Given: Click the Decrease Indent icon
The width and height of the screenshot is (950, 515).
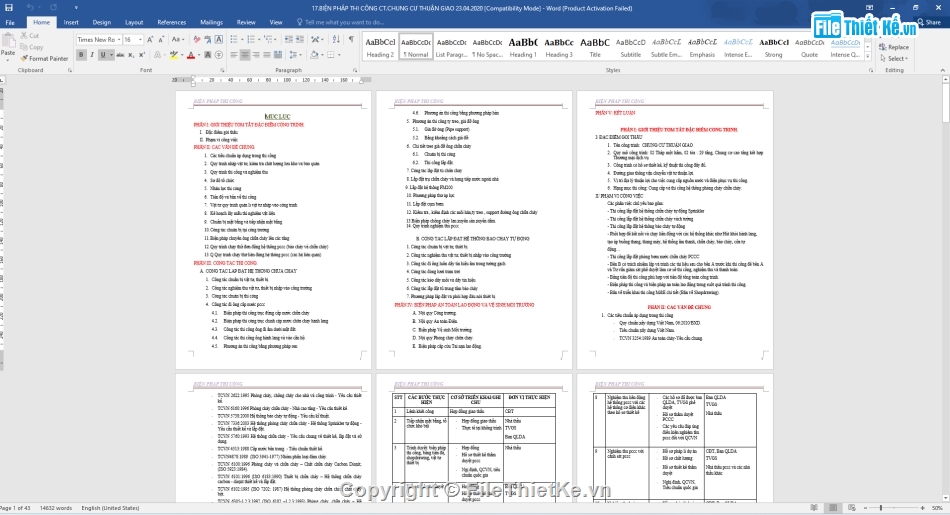Looking at the screenshot, I should (x=288, y=39).
